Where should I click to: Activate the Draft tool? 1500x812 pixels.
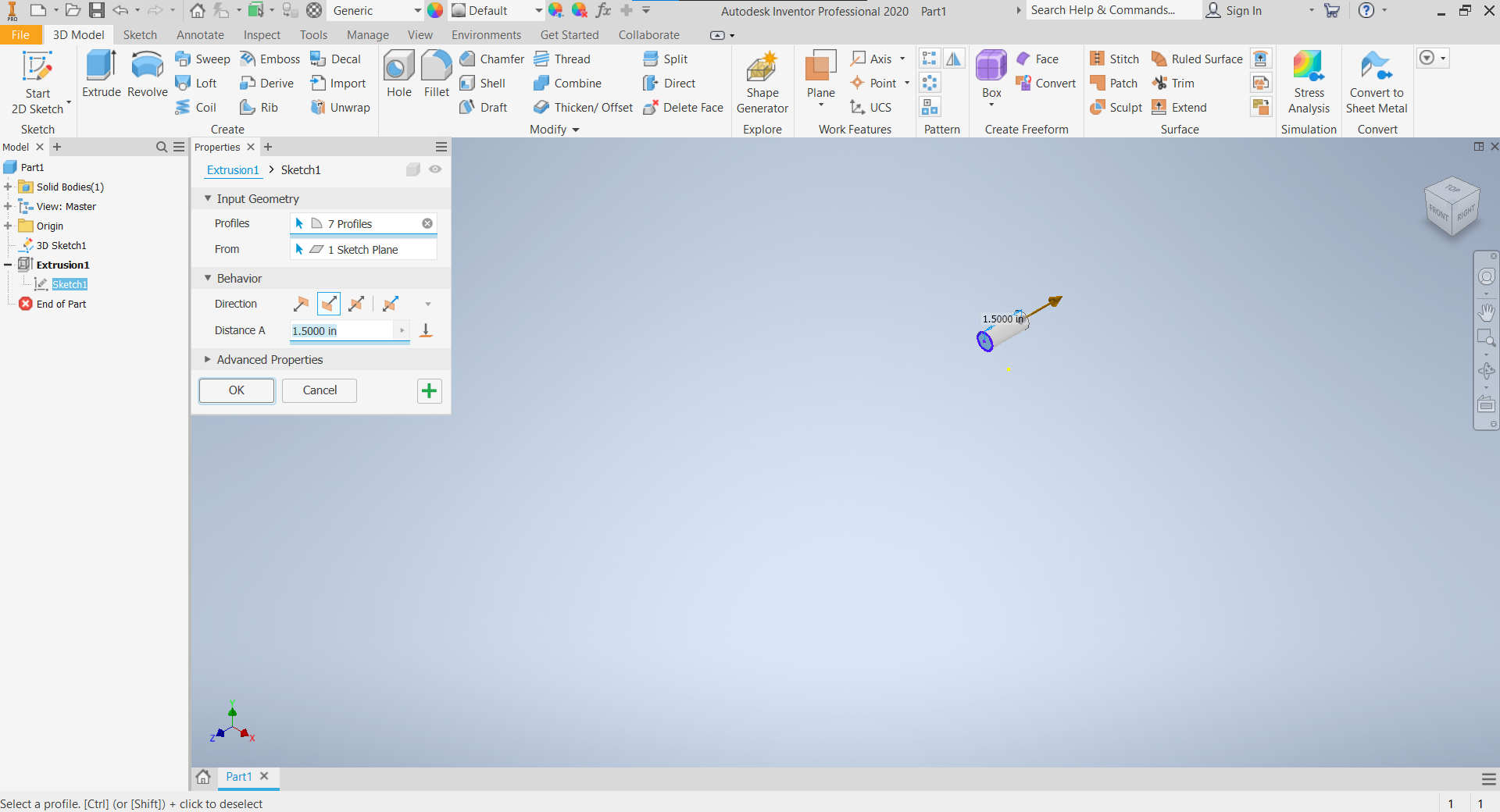[483, 108]
